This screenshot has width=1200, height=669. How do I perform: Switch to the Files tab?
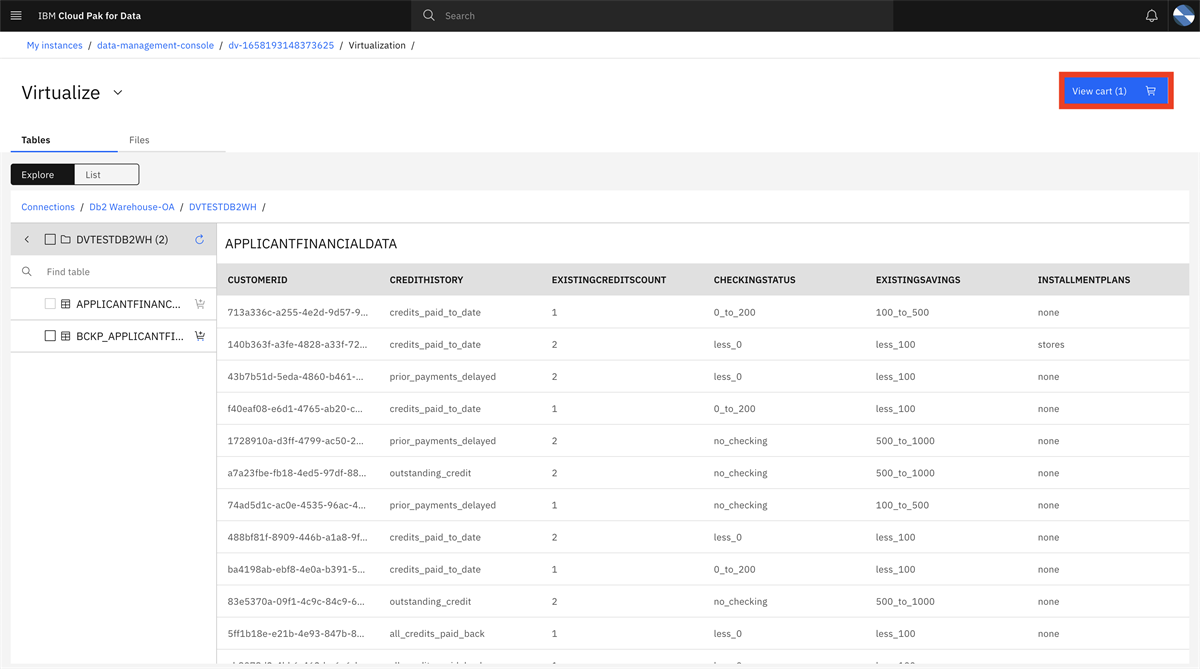click(139, 140)
